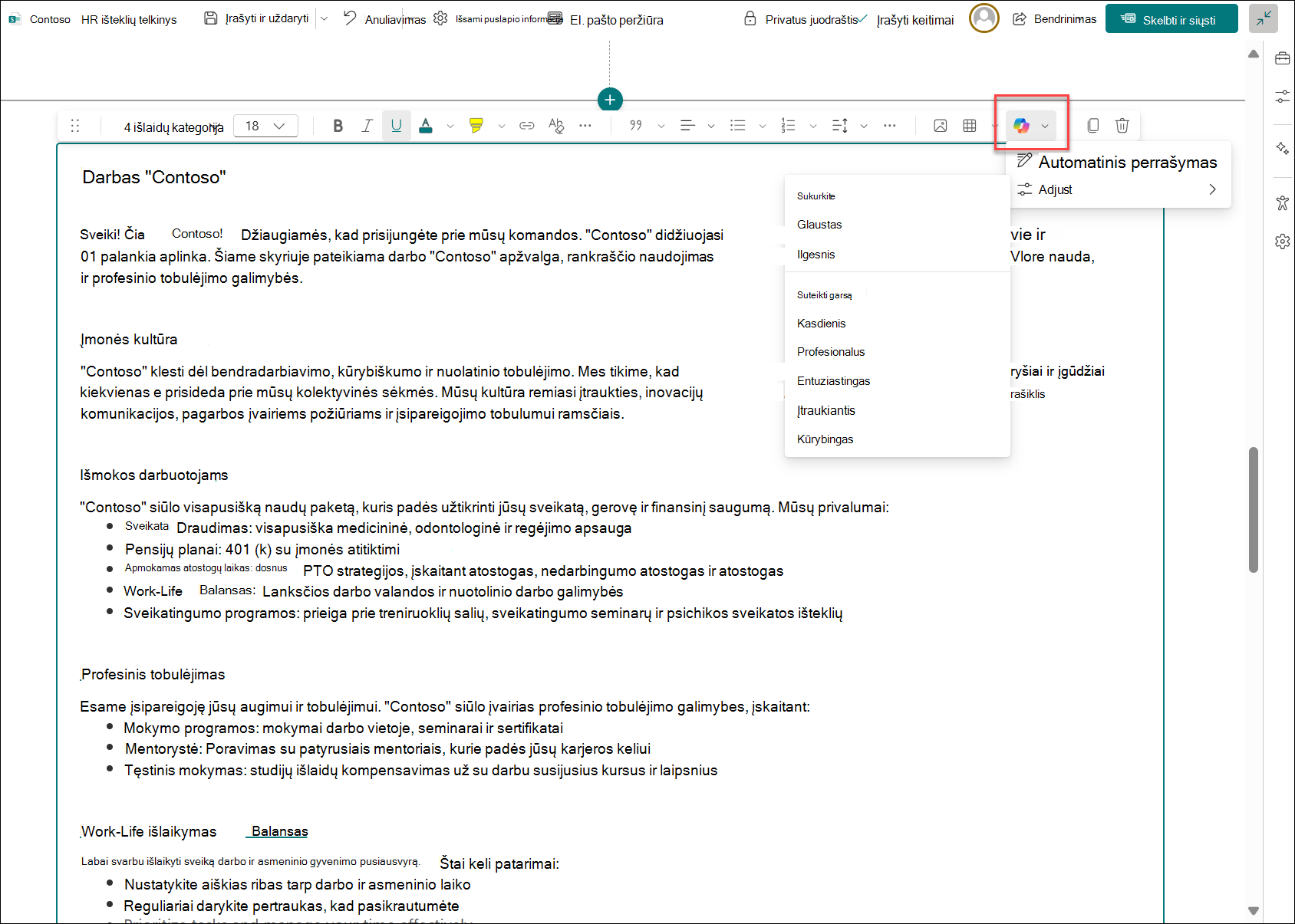Screen dimensions: 1295x924
Task: Choose the Kūrybingas tone
Action: [x=897, y=439]
